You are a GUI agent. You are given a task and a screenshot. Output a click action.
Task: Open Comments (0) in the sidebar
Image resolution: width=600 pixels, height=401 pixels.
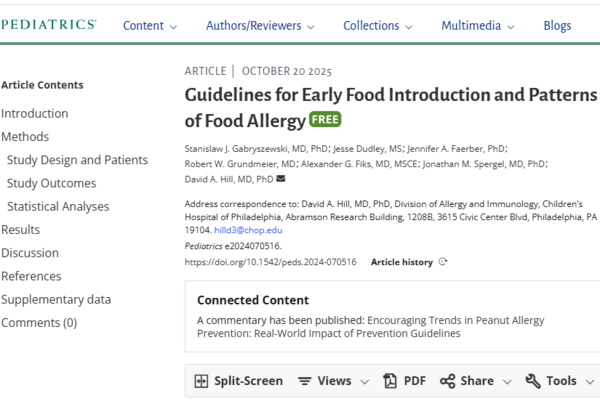[x=39, y=322]
